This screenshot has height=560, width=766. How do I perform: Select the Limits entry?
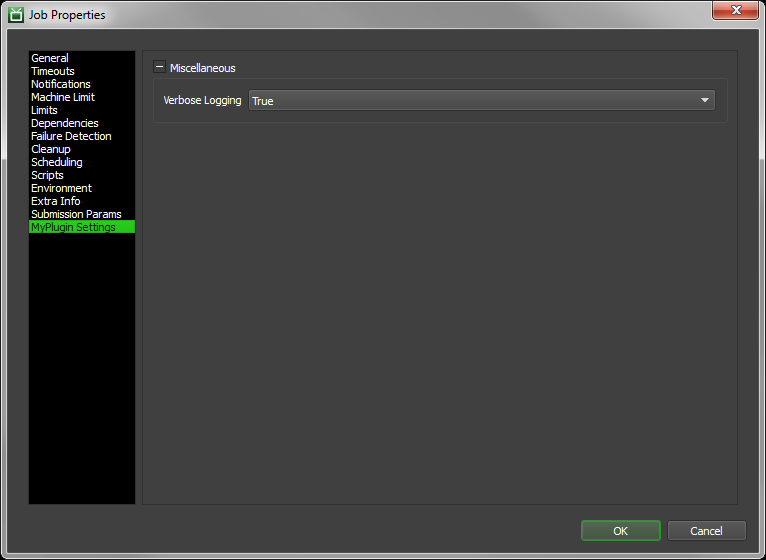[82, 110]
